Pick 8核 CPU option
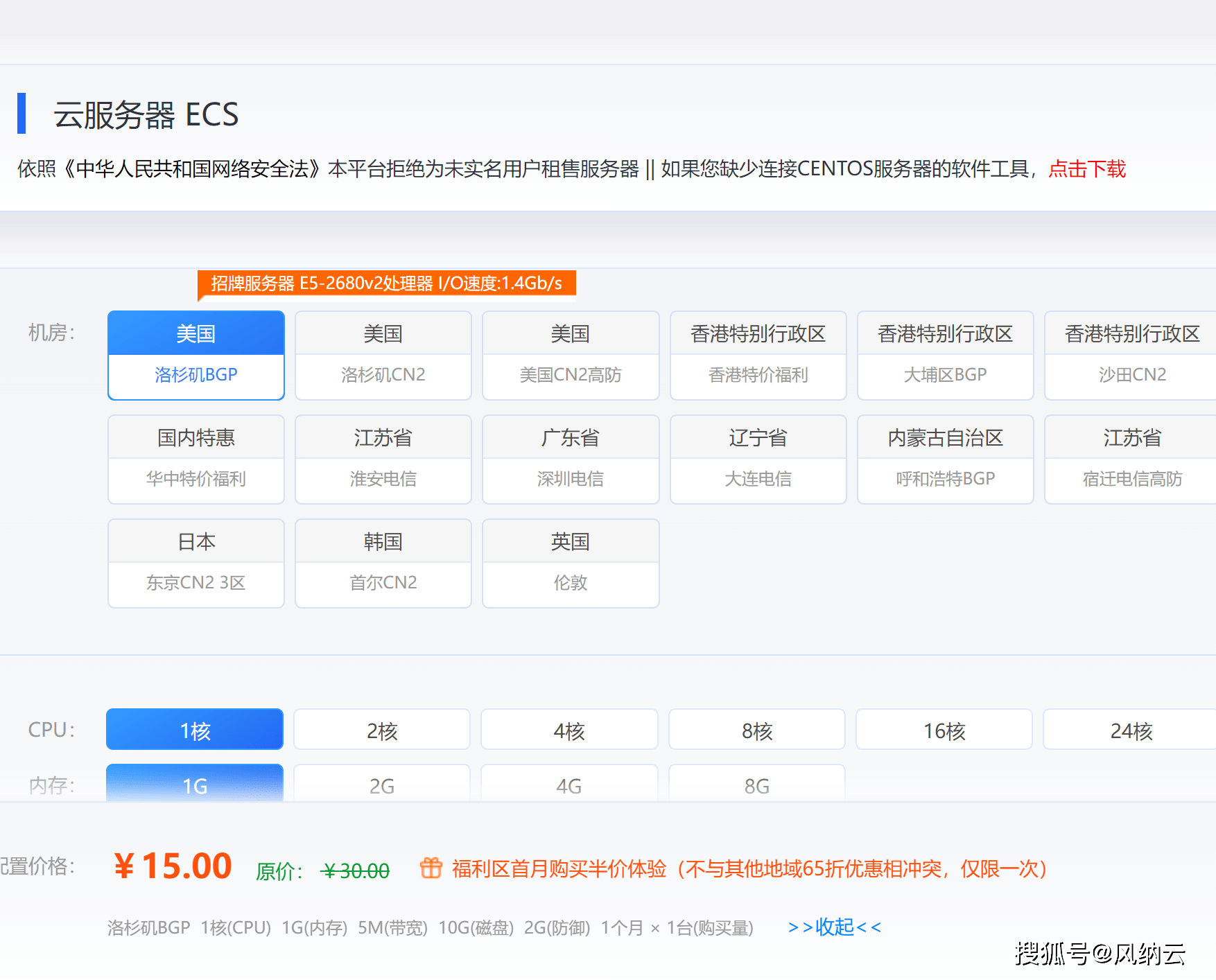The width and height of the screenshot is (1216, 980). [757, 729]
